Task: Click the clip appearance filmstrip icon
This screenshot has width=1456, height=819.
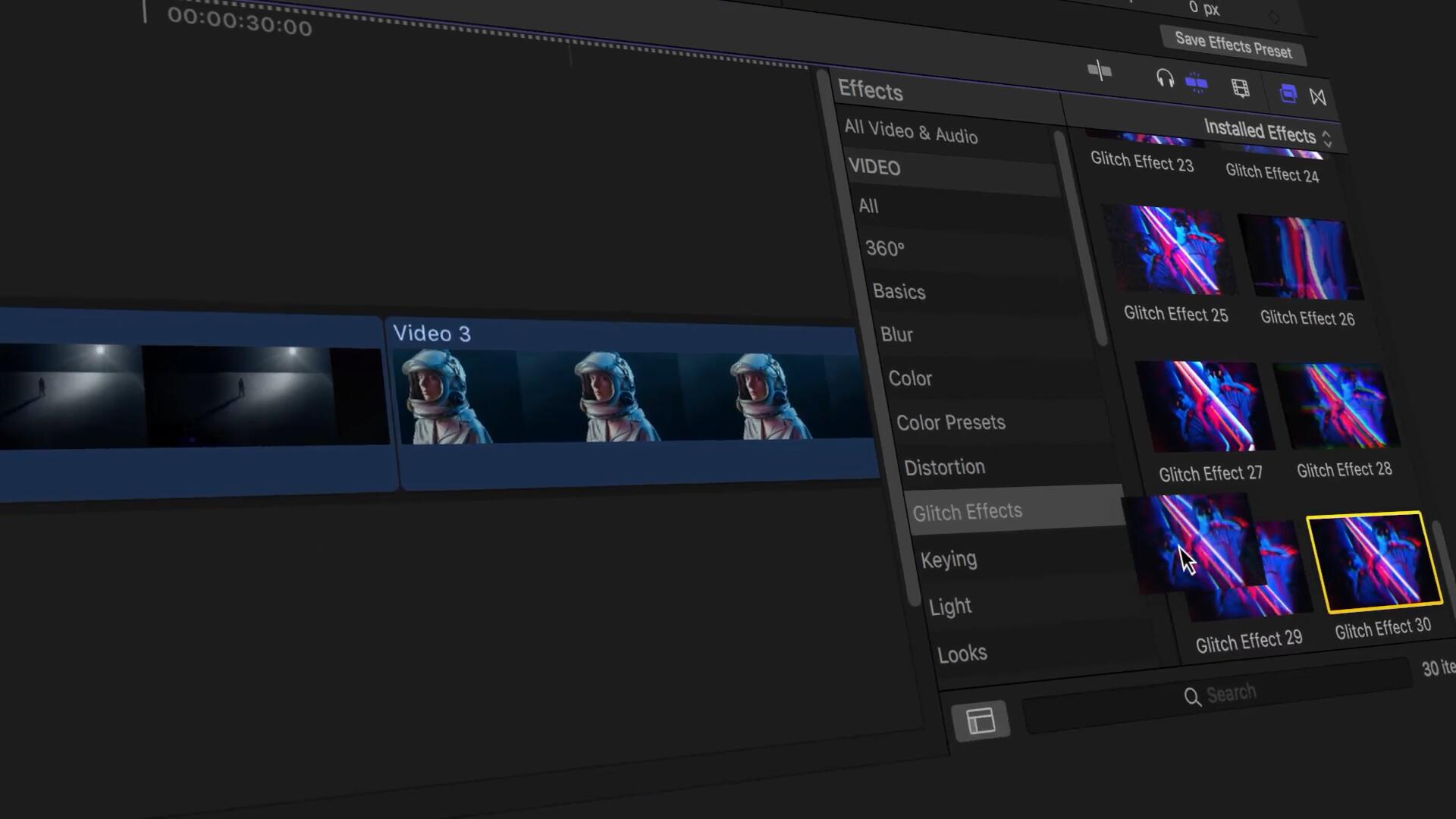Action: click(x=1241, y=89)
